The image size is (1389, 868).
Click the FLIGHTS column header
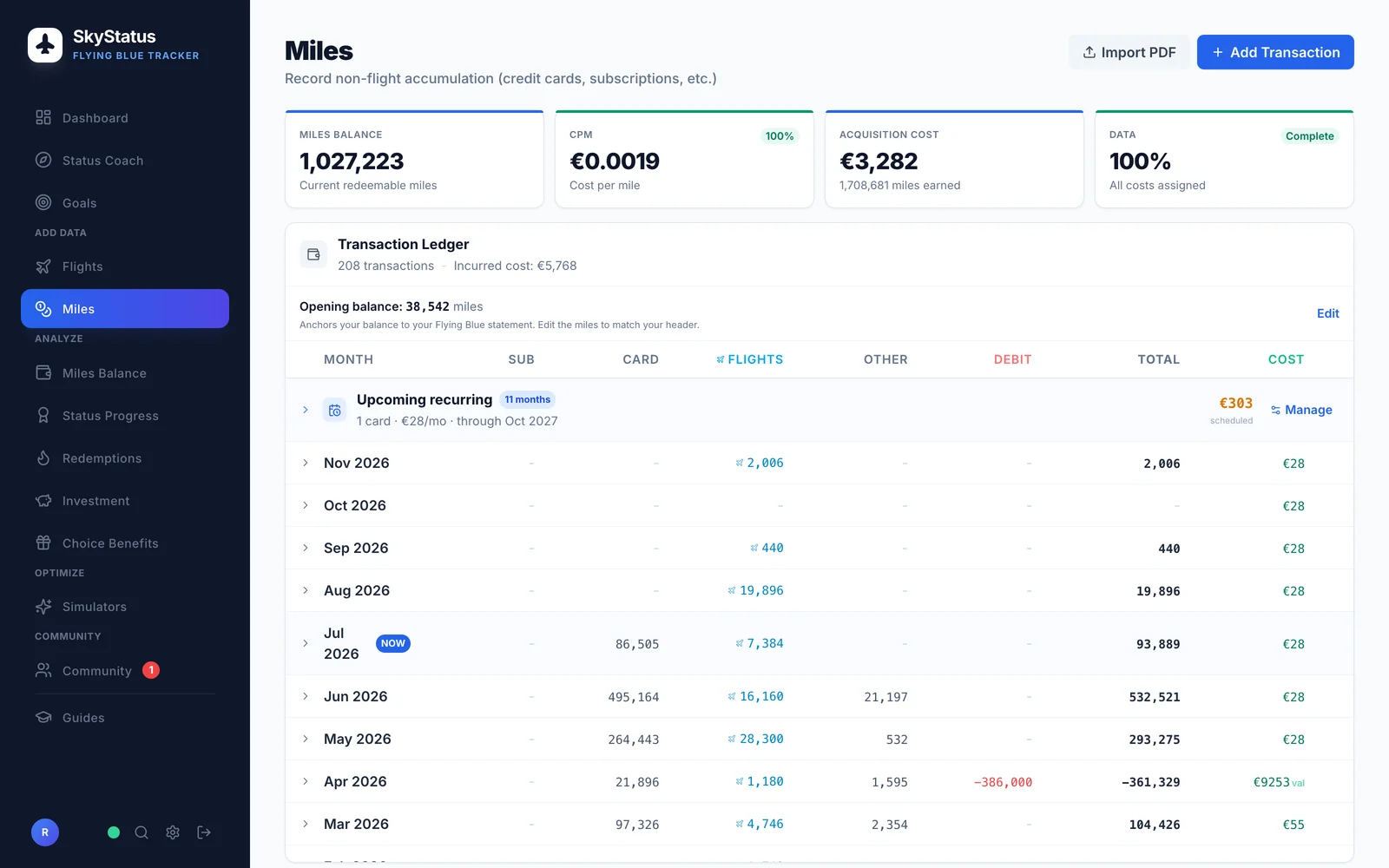click(749, 359)
